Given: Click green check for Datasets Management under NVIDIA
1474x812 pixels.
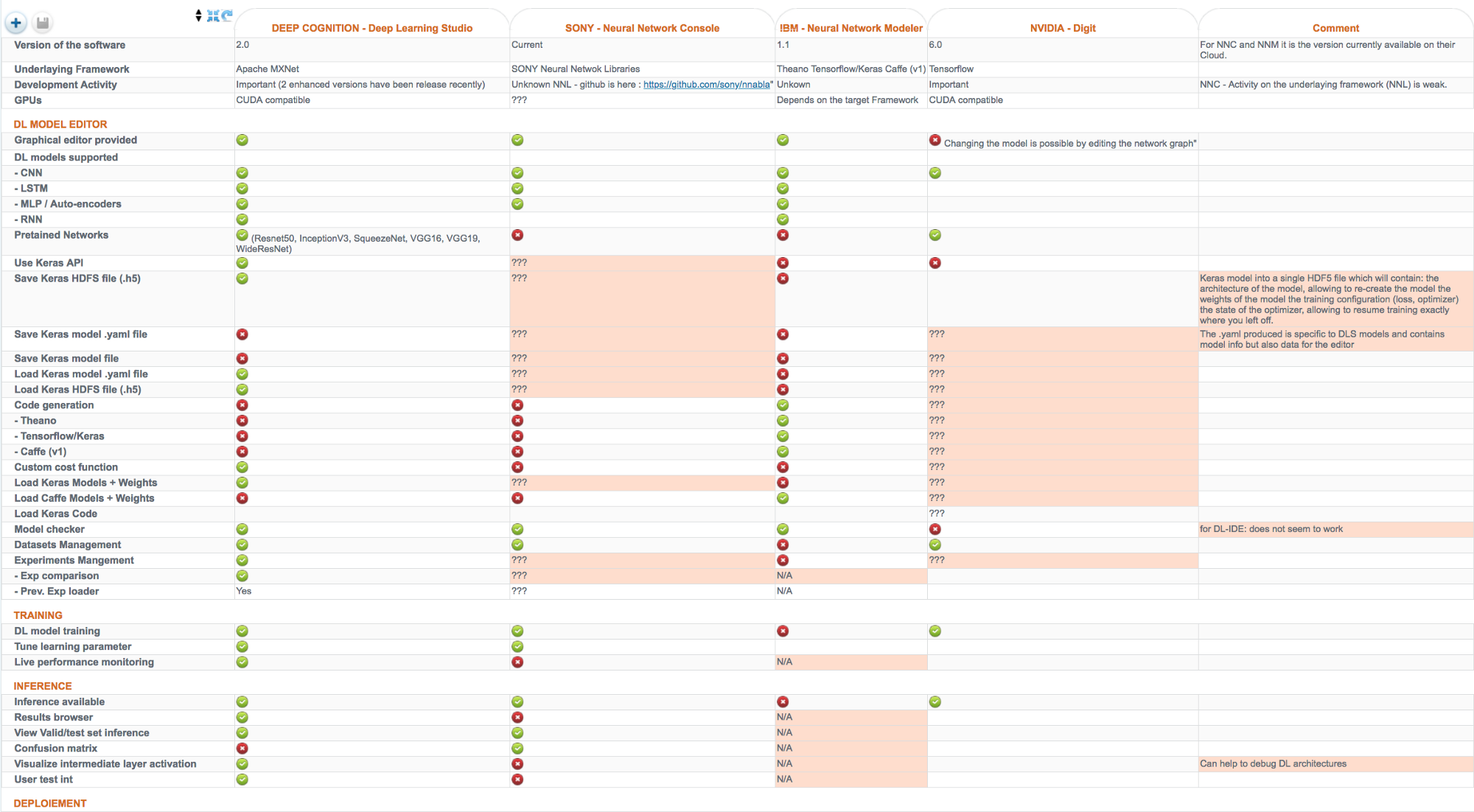Looking at the screenshot, I should (935, 545).
